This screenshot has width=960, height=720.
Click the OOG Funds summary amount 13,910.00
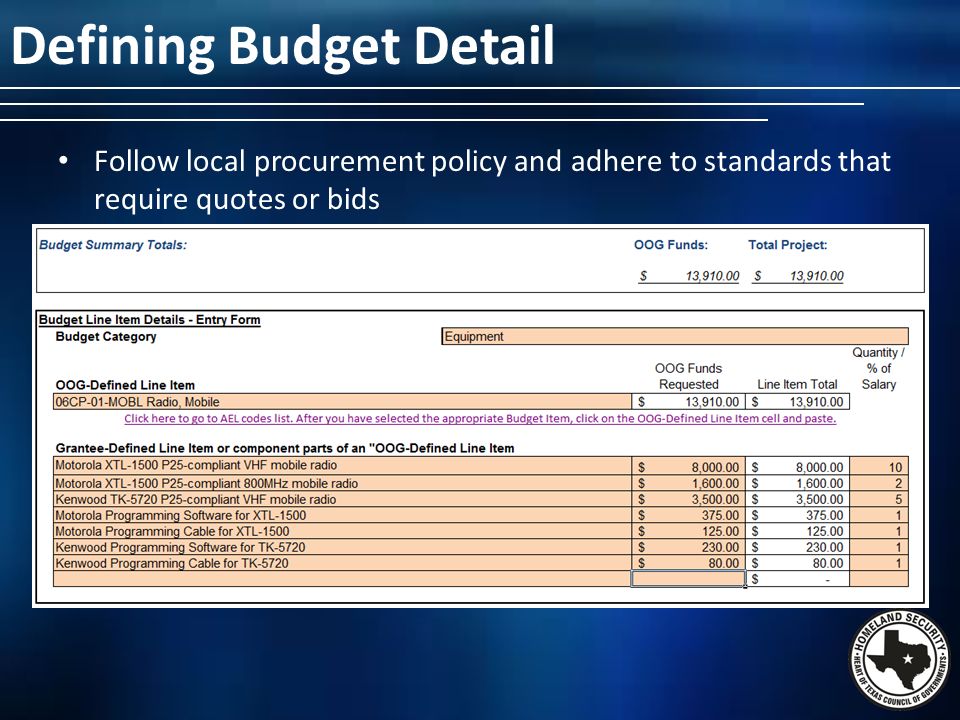pos(689,276)
